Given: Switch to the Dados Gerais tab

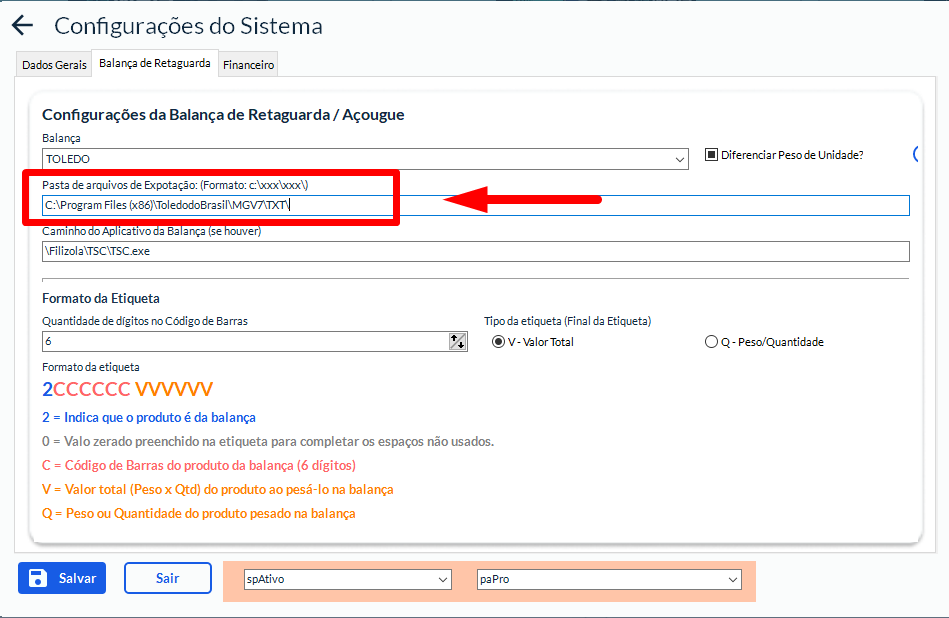Looking at the screenshot, I should coord(54,65).
